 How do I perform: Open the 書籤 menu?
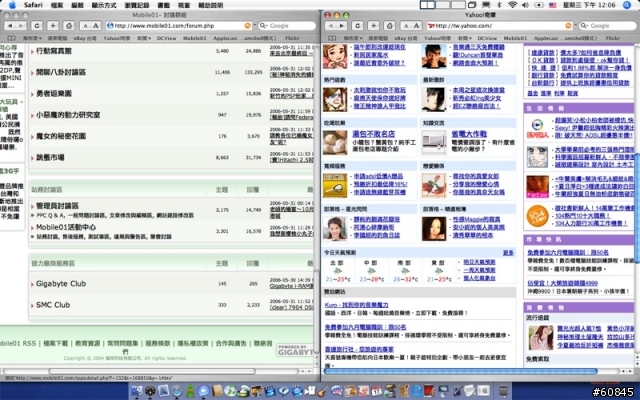point(164,5)
